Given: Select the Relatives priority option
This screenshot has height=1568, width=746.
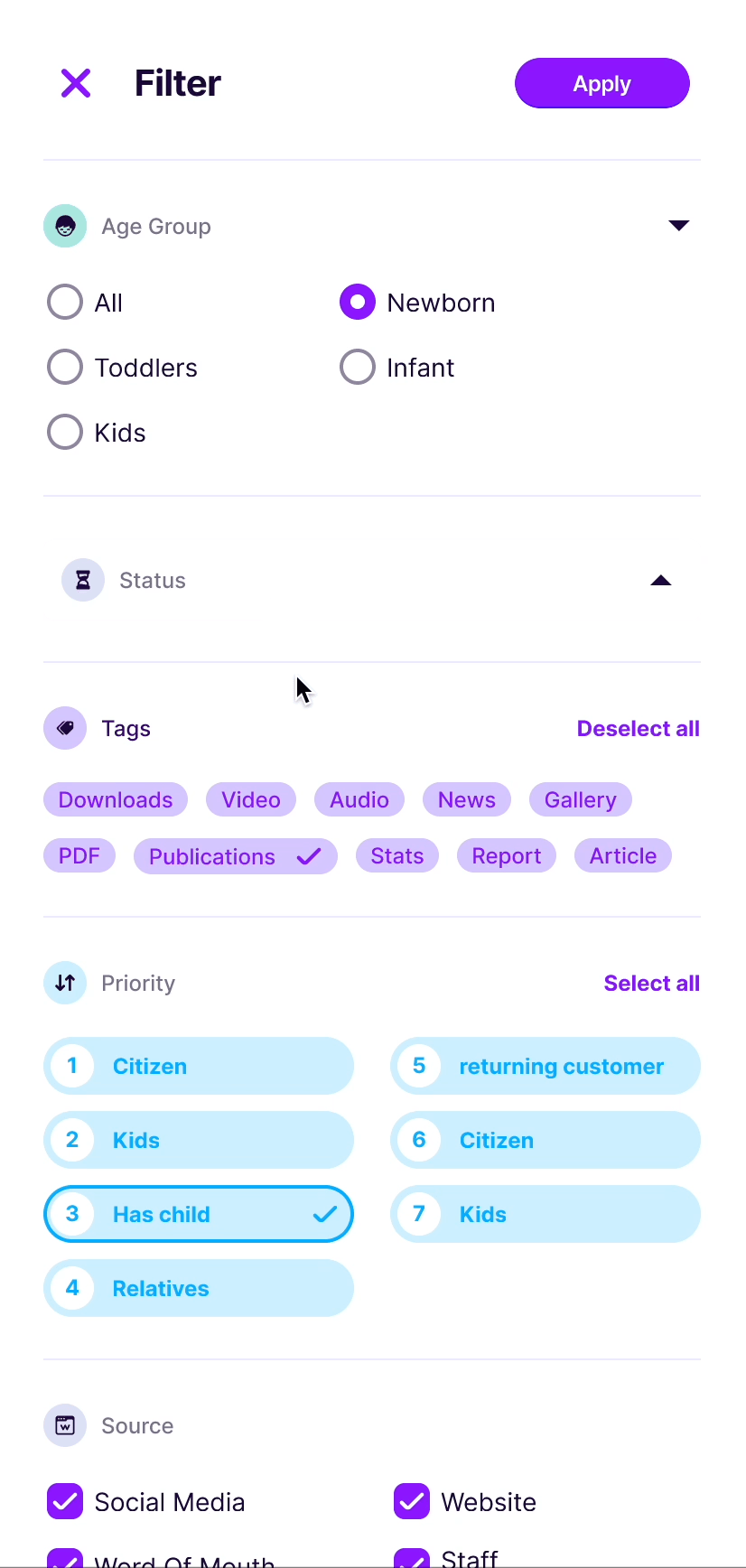Looking at the screenshot, I should pyautogui.click(x=199, y=1288).
